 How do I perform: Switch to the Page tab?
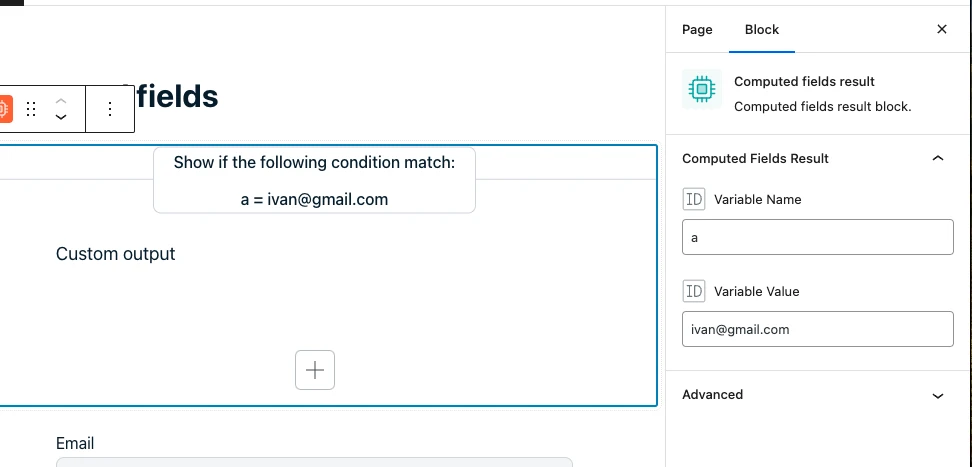click(697, 29)
